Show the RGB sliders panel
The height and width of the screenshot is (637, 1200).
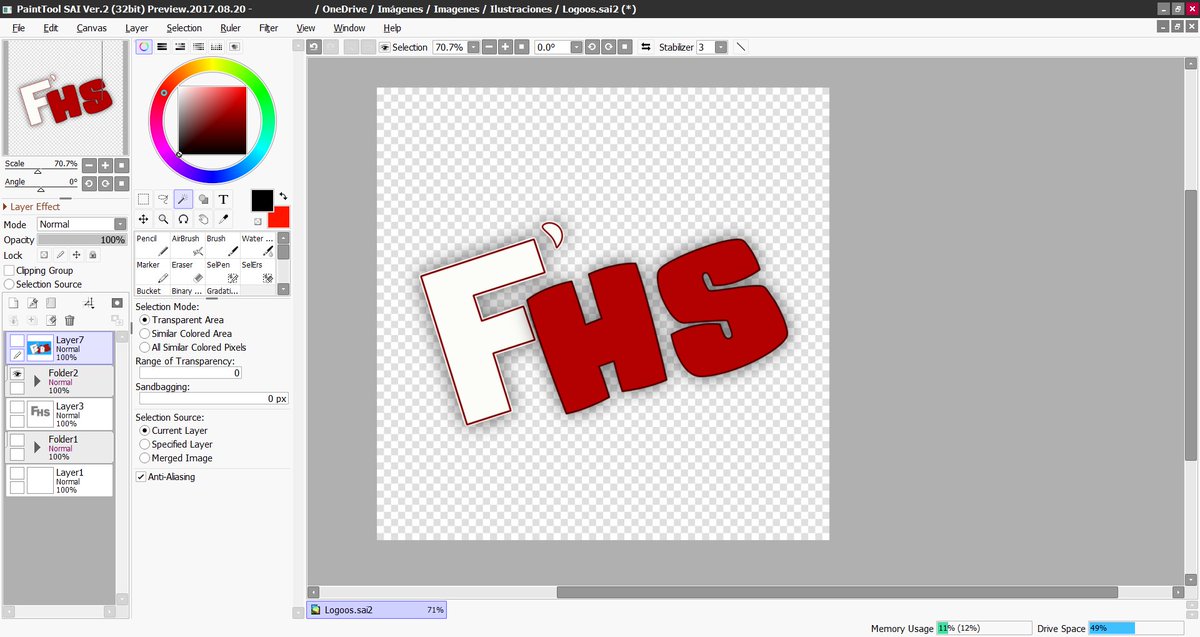162,46
